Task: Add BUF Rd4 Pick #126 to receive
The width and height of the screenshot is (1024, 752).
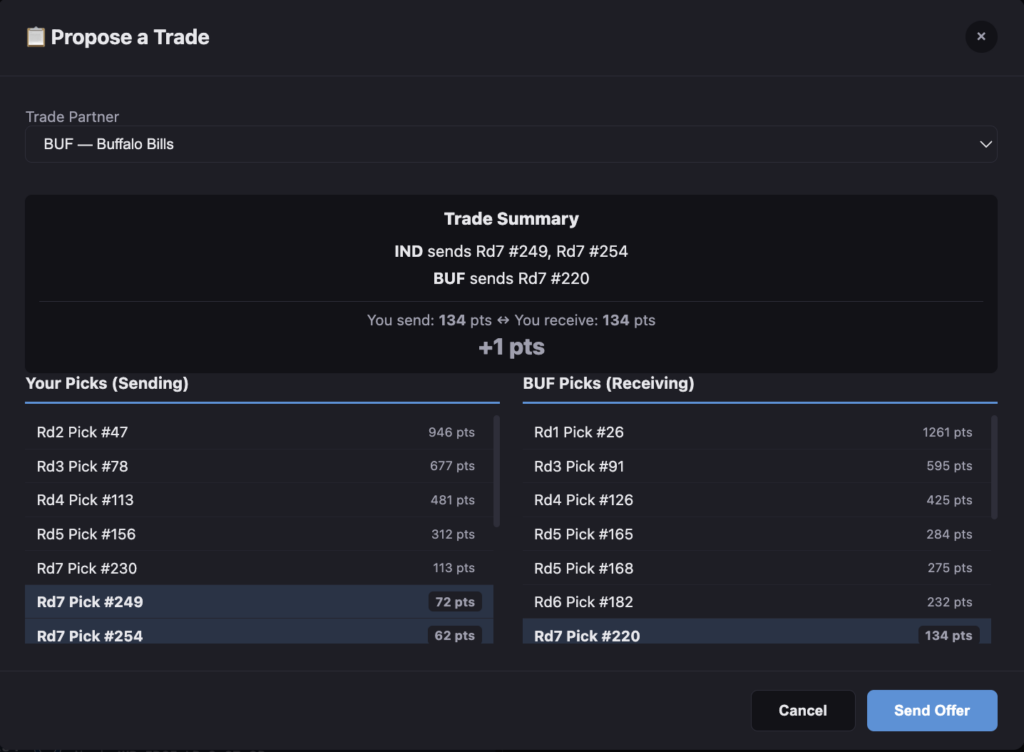Action: [753, 500]
